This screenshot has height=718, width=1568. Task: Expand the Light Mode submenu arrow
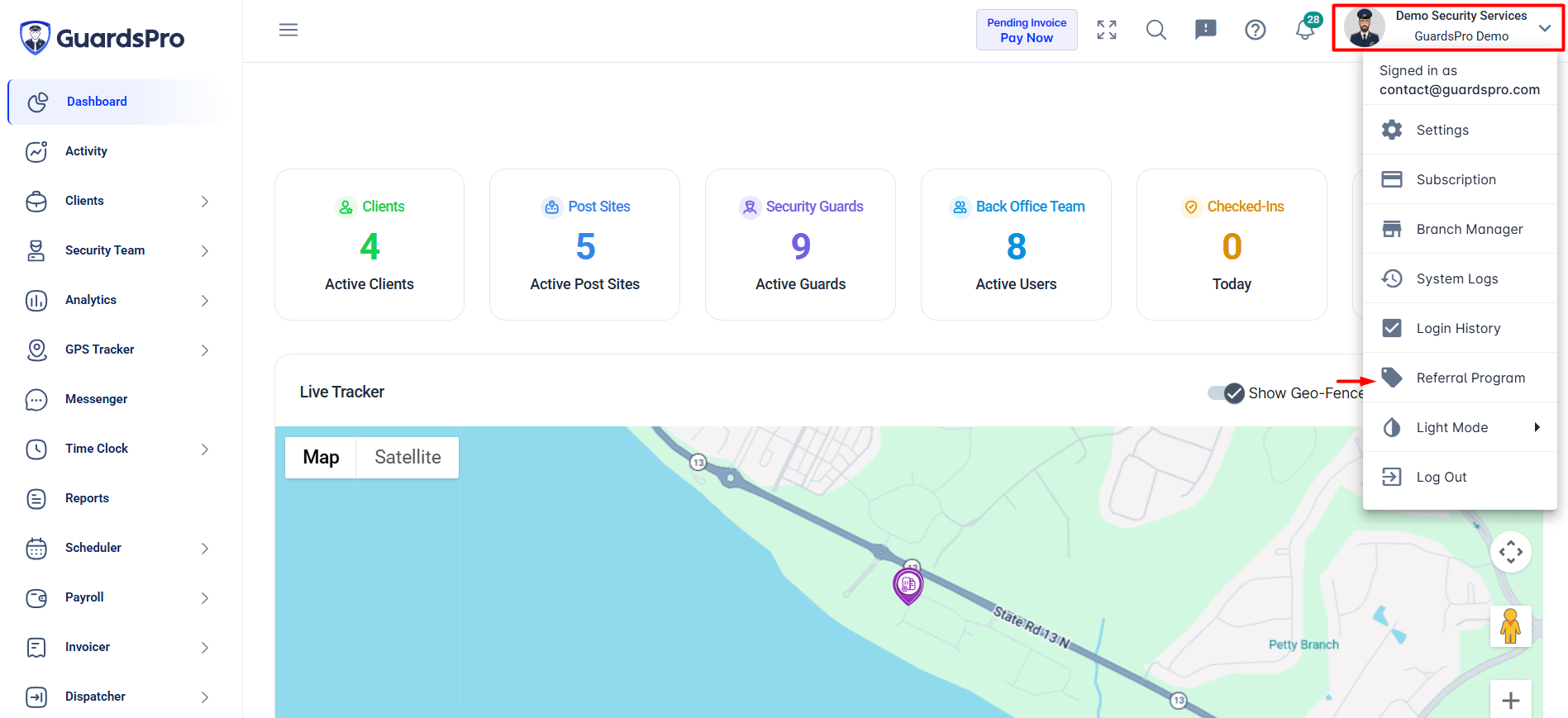[x=1537, y=427]
